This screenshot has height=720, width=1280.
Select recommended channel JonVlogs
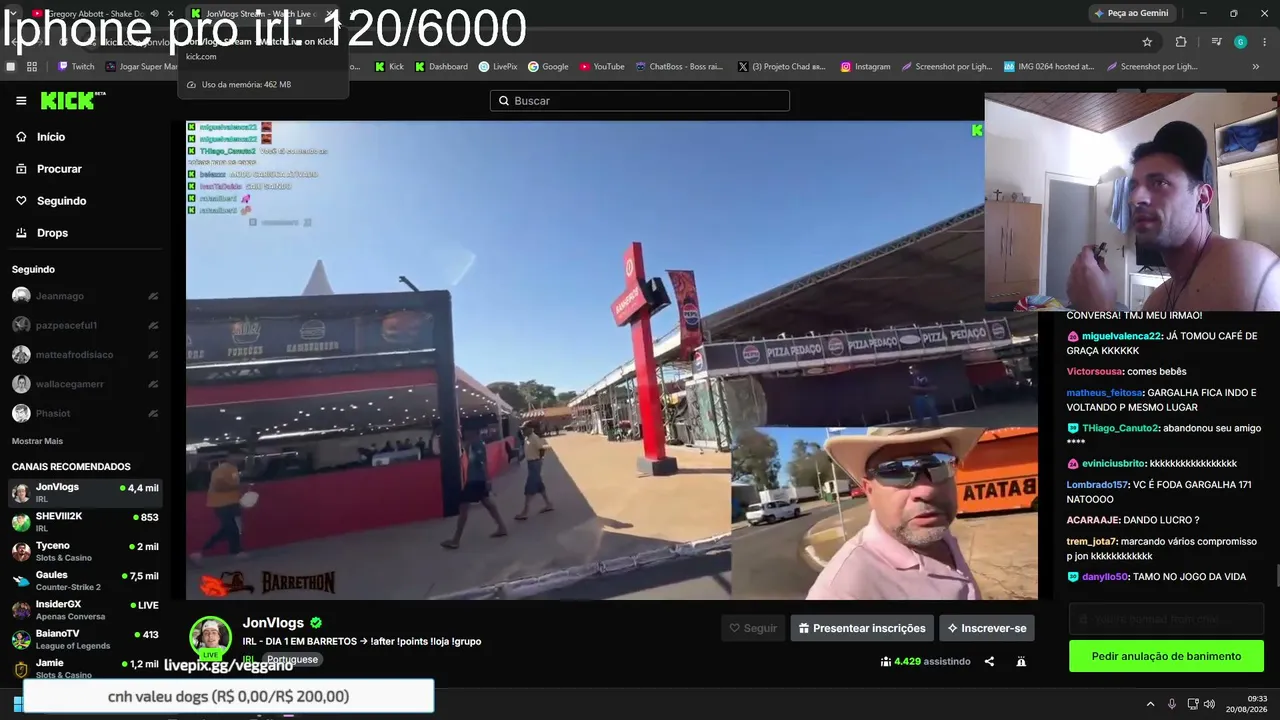(x=85, y=492)
